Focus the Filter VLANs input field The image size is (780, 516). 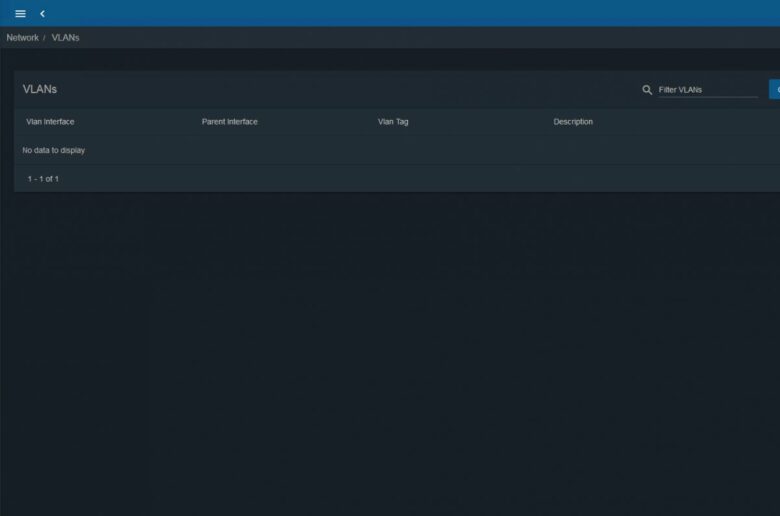708,90
